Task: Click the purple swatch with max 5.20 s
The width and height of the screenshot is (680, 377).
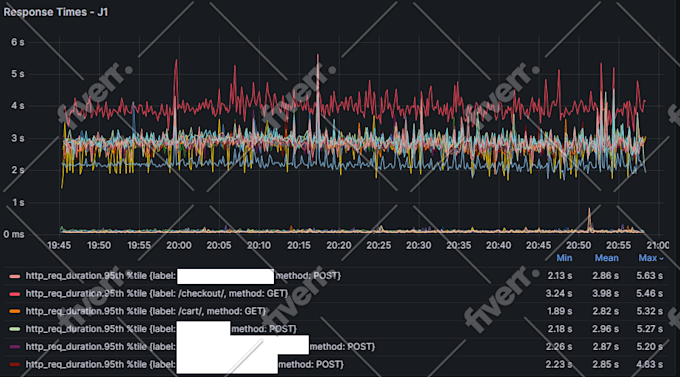Action: pos(15,347)
